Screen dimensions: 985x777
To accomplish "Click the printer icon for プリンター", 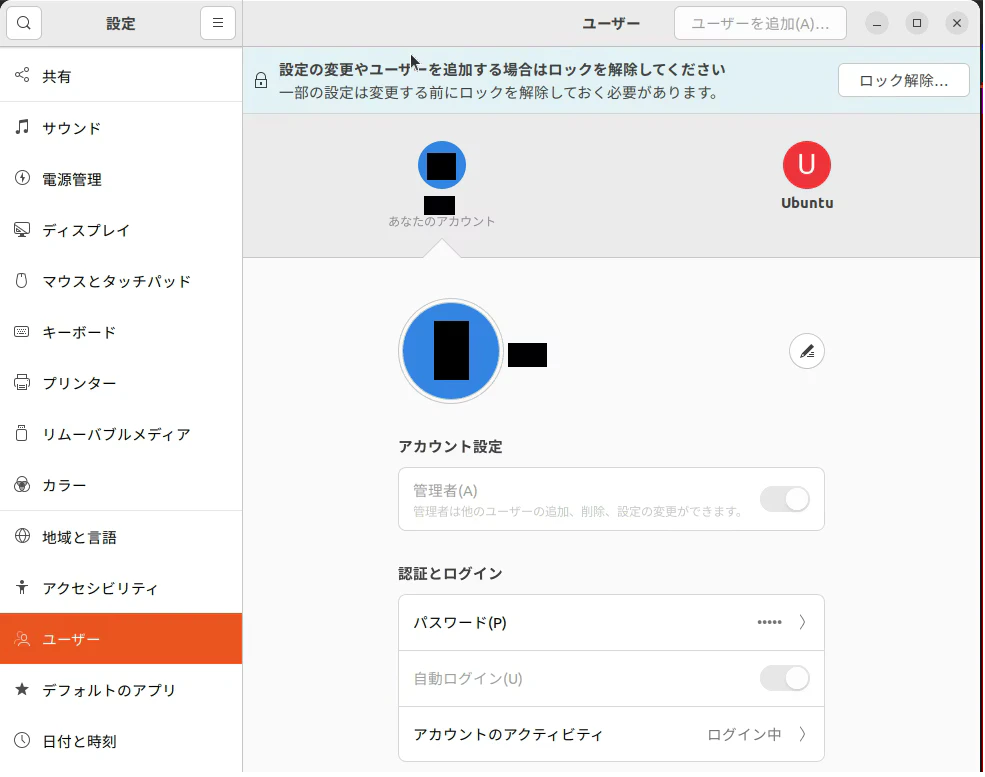I will [x=22, y=383].
